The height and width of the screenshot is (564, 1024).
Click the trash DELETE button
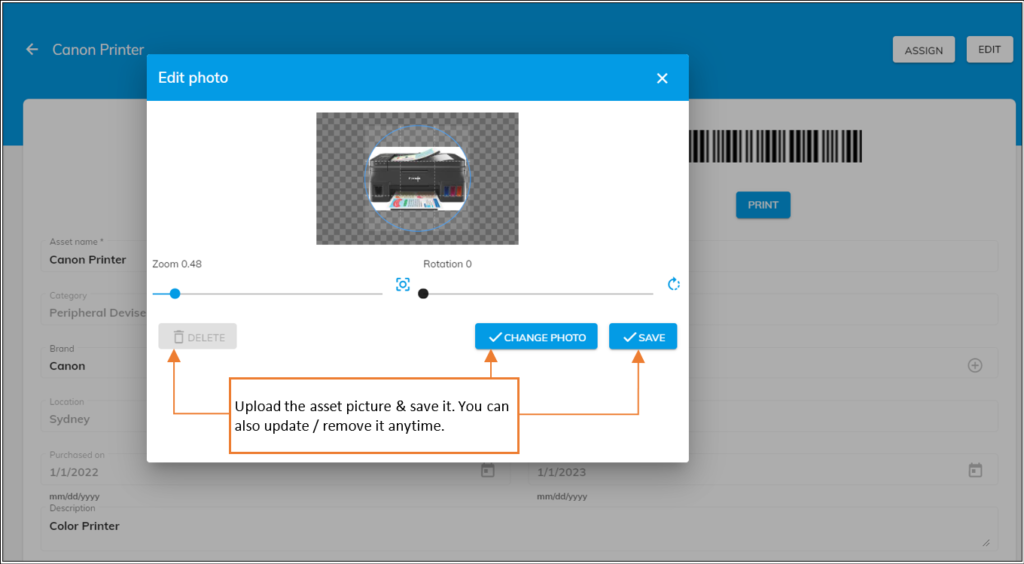[197, 337]
